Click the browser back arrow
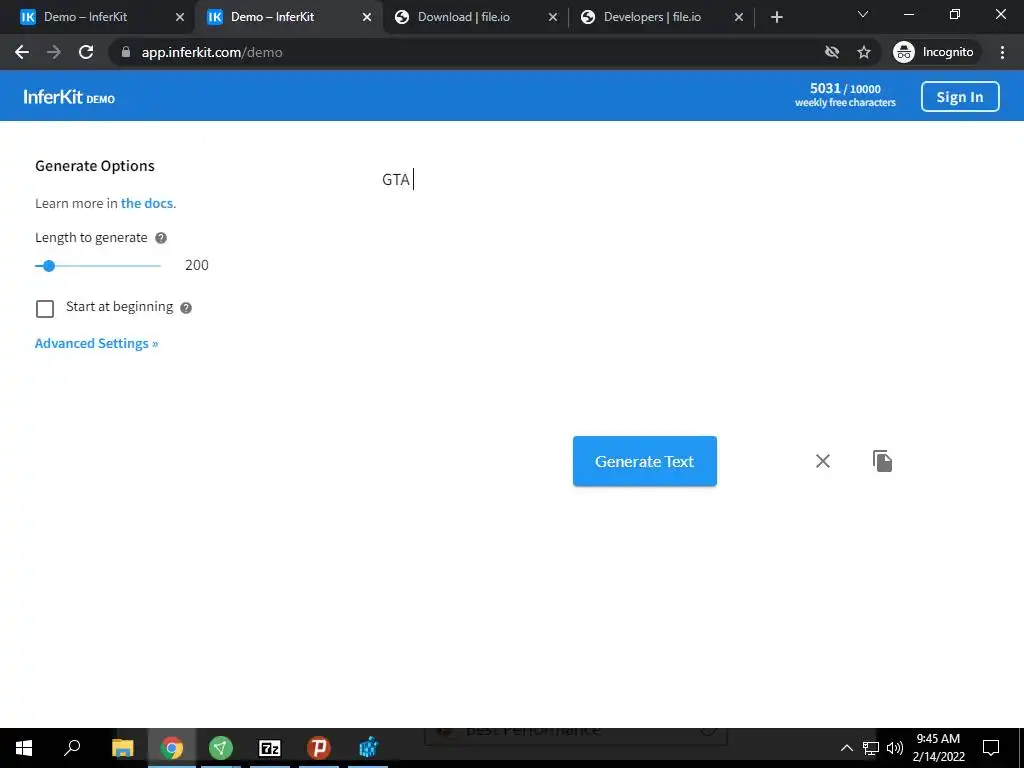Screen dimensions: 1024x768 (22, 52)
